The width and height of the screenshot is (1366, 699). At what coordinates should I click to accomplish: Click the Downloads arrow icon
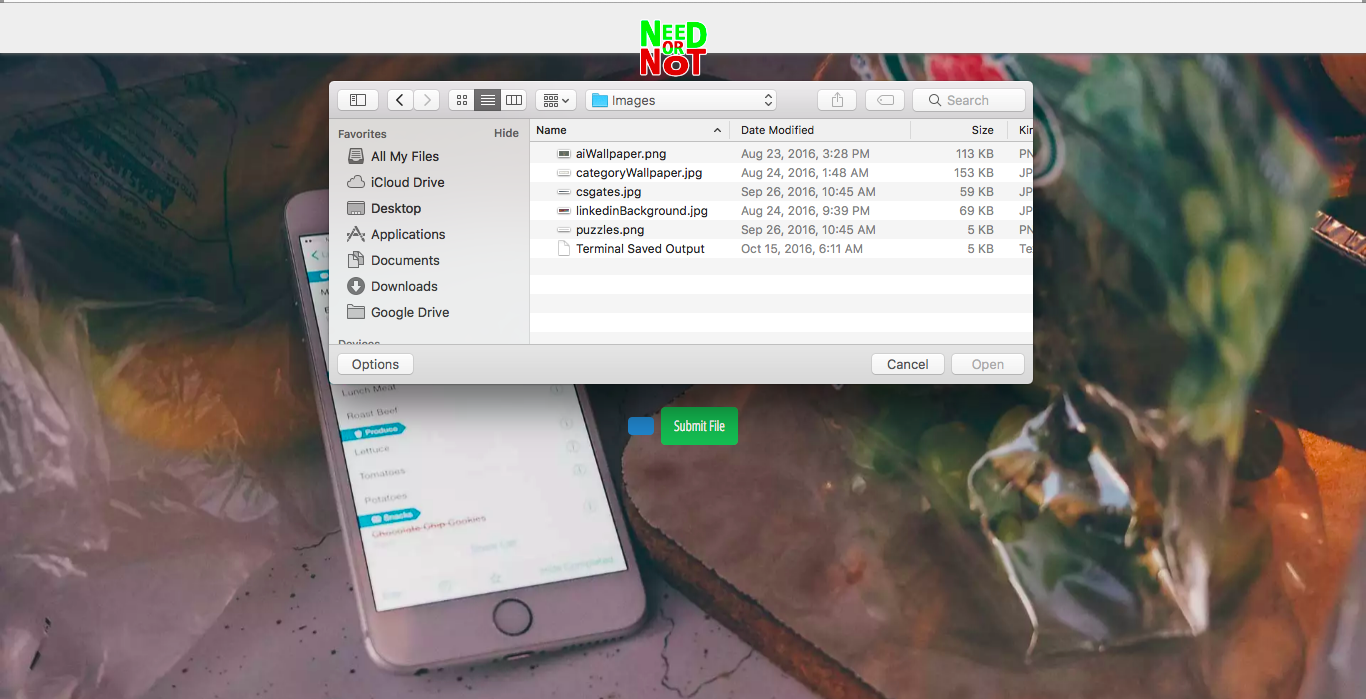point(355,286)
